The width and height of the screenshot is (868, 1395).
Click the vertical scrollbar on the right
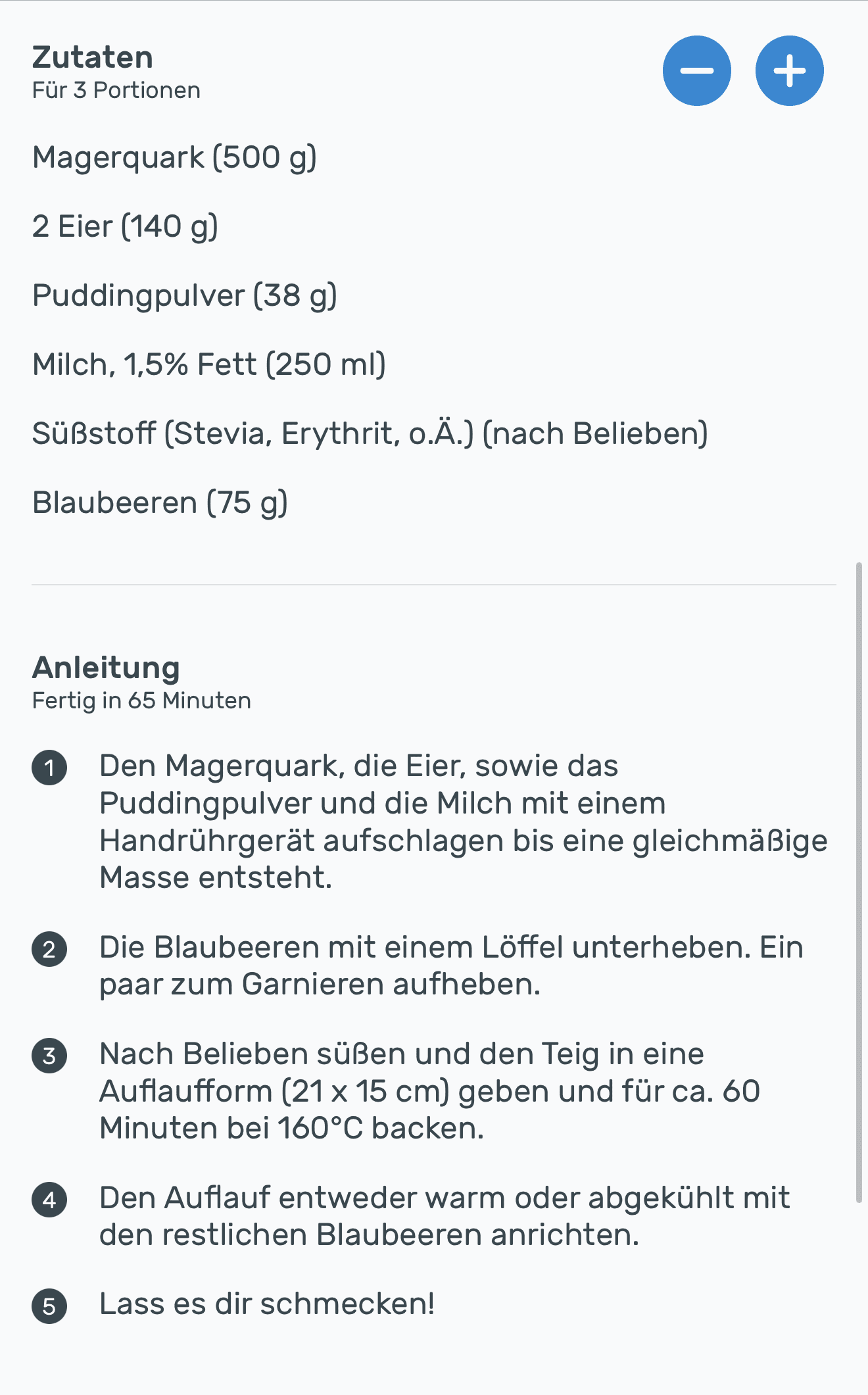point(859,881)
